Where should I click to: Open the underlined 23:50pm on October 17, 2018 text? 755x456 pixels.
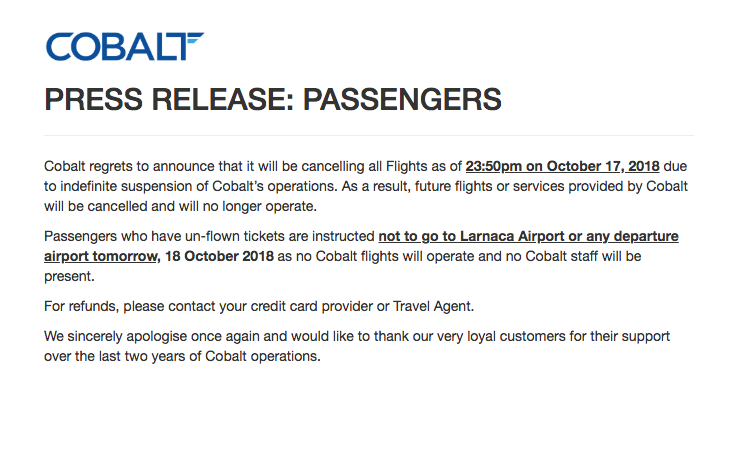point(562,167)
